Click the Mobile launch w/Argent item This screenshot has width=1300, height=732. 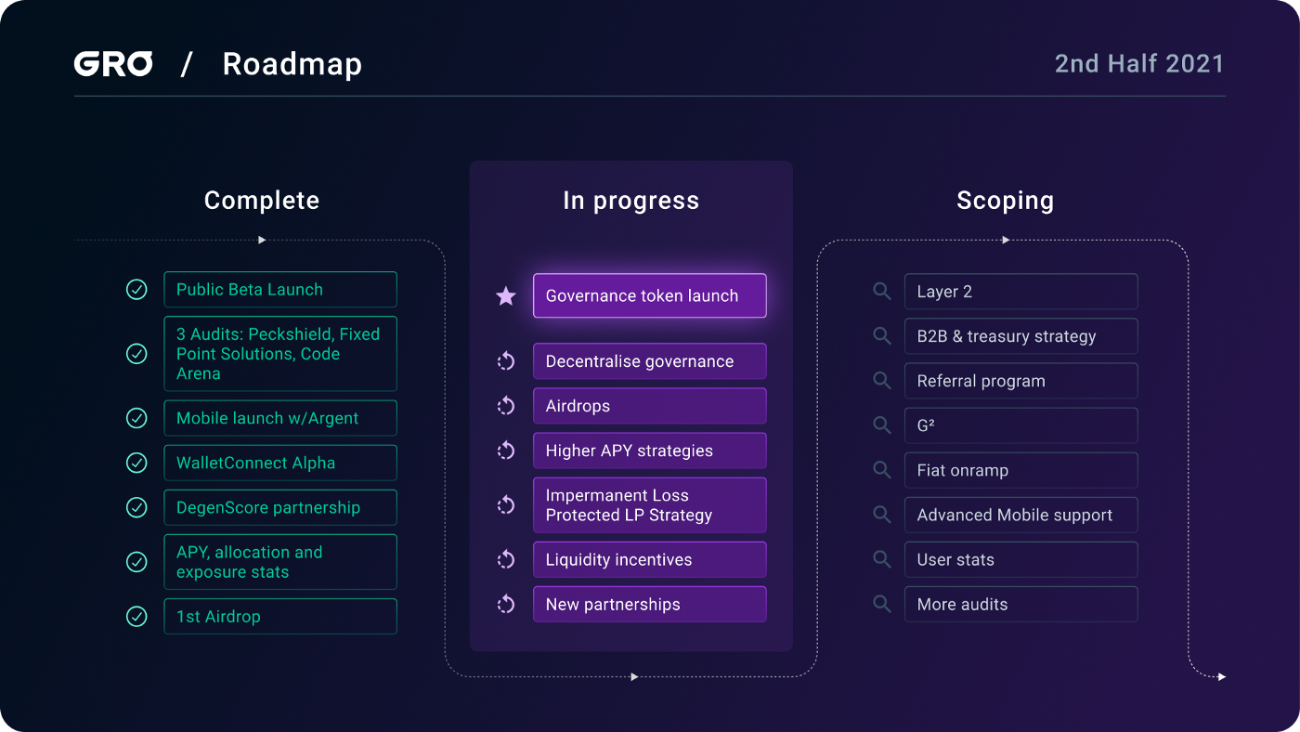point(280,418)
